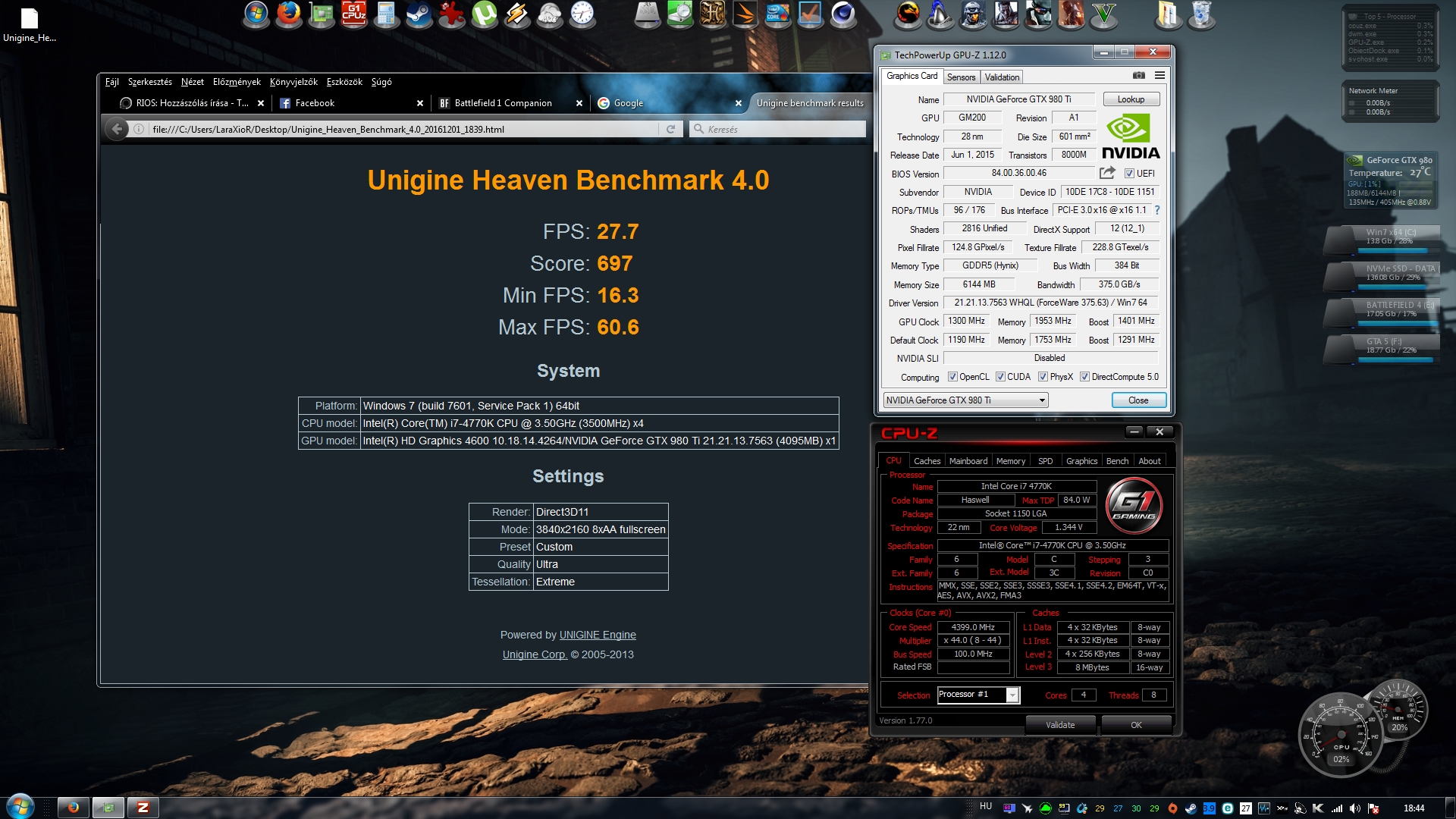
Task: Open the Graphics tab in CPU-Z
Action: coord(1081,461)
